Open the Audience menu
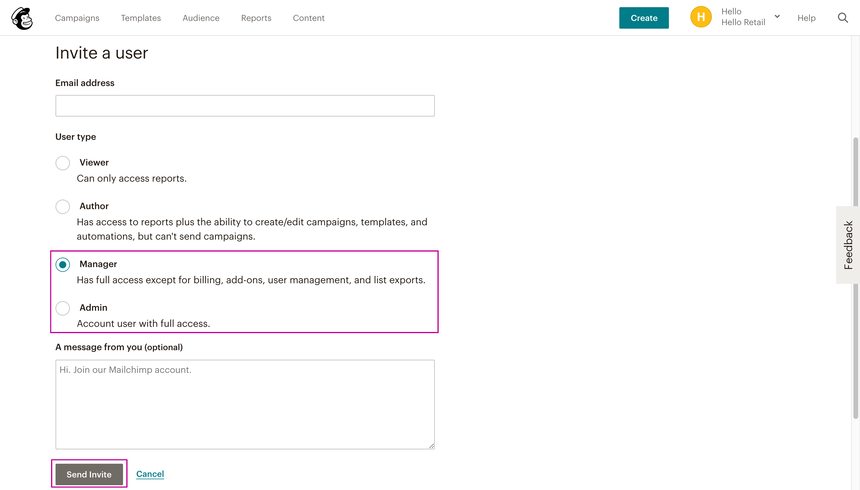 [x=201, y=18]
